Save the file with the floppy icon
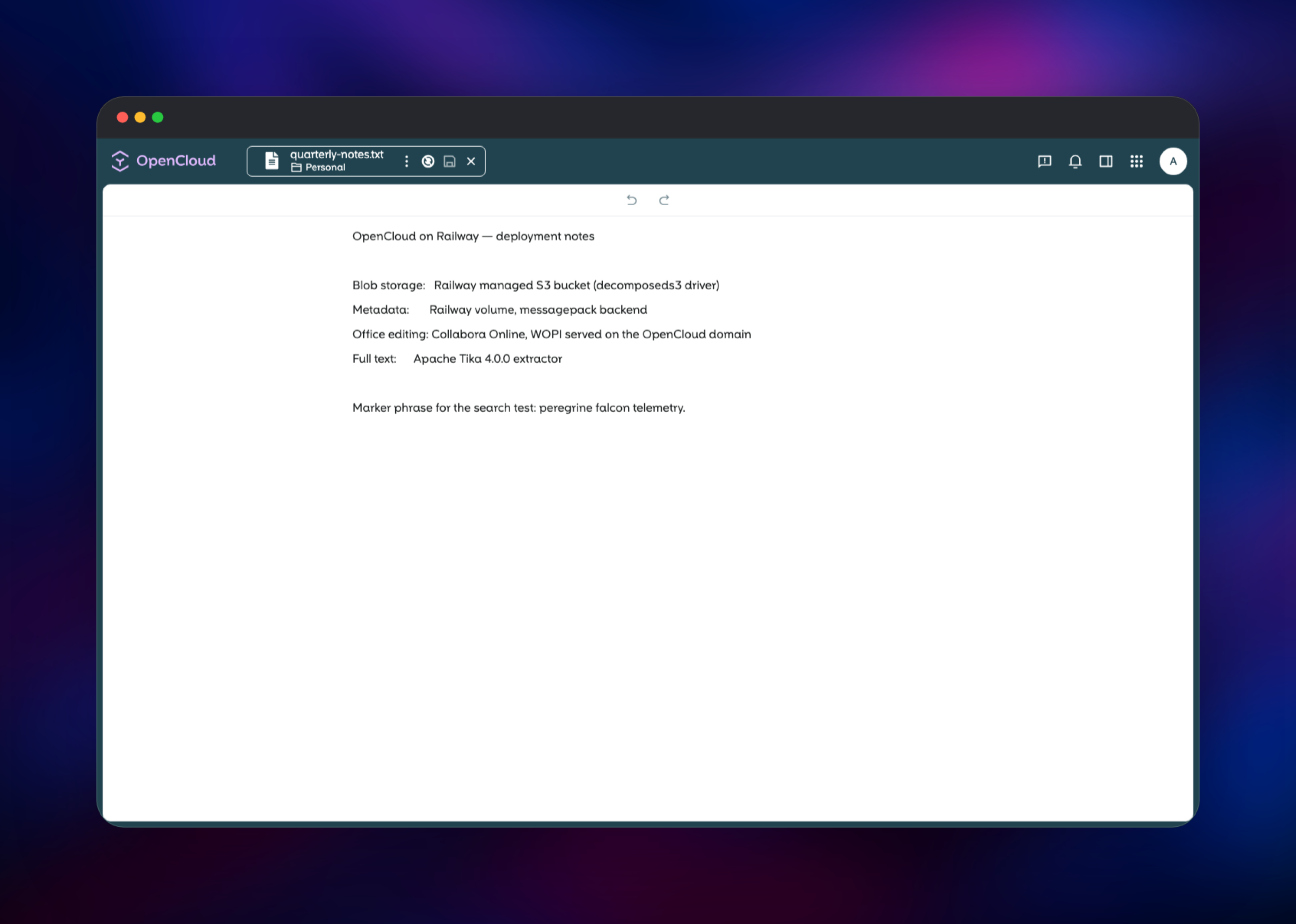The width and height of the screenshot is (1296, 924). coord(450,162)
